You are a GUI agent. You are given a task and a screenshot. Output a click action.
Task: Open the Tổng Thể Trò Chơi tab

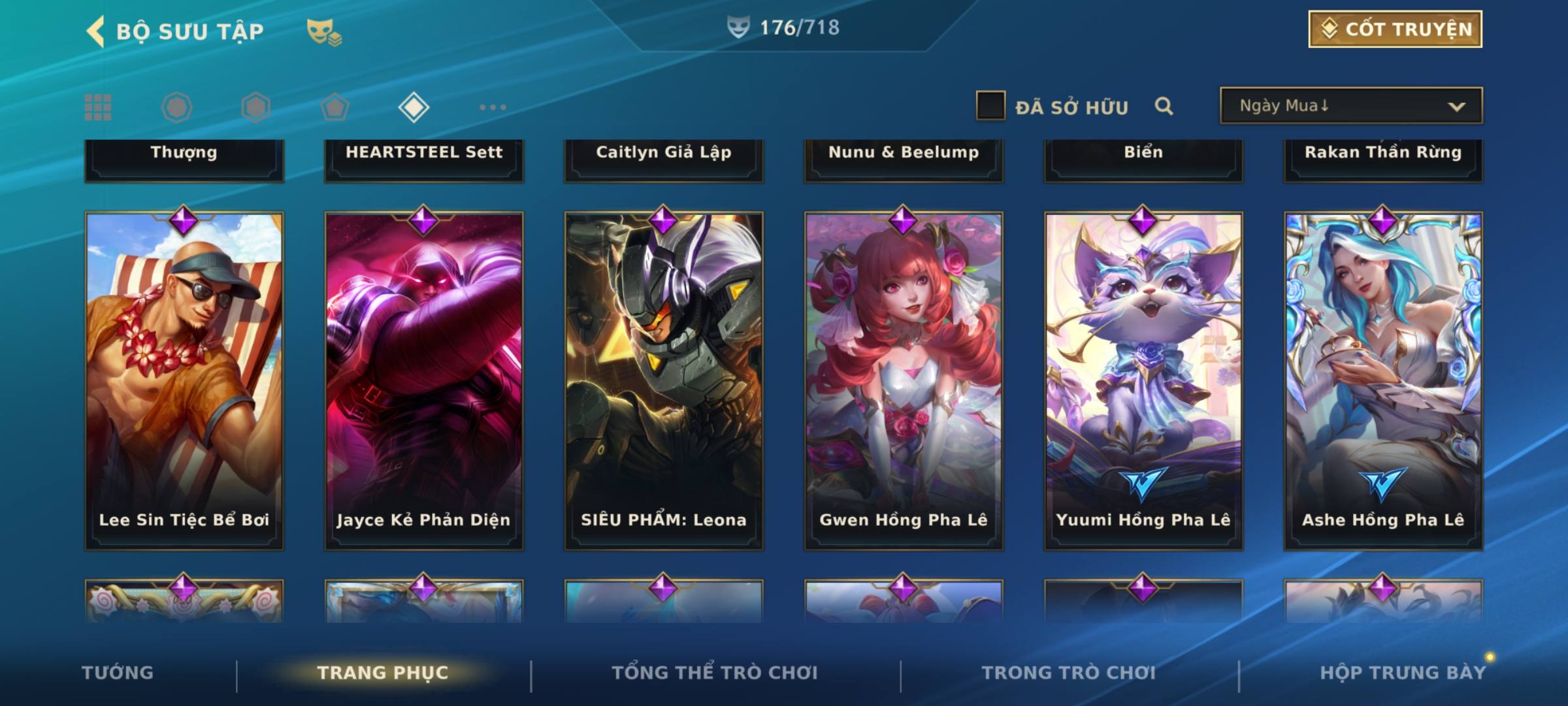click(x=715, y=673)
